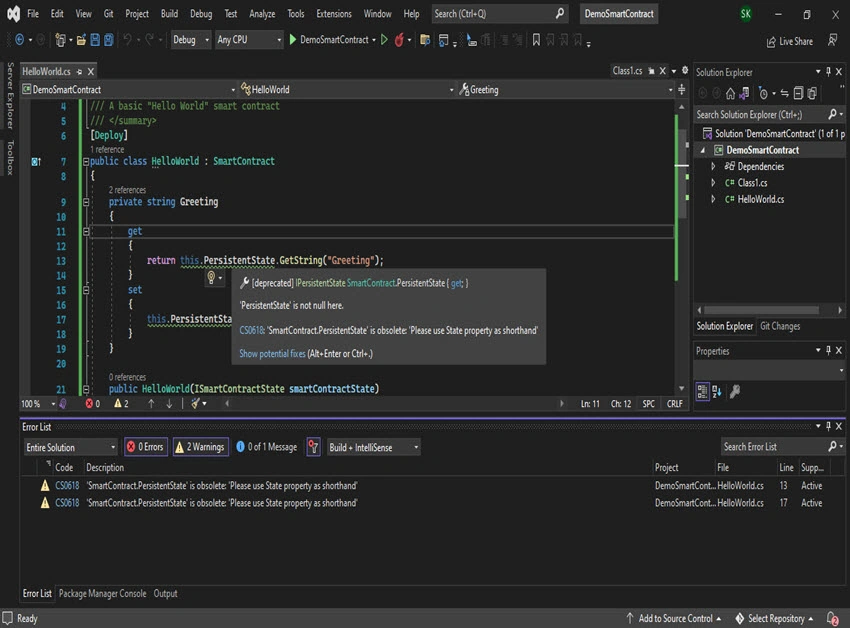The width and height of the screenshot is (850, 628).
Task: Click the Solution Explorer search magnifier icon
Action: pyautogui.click(x=833, y=114)
